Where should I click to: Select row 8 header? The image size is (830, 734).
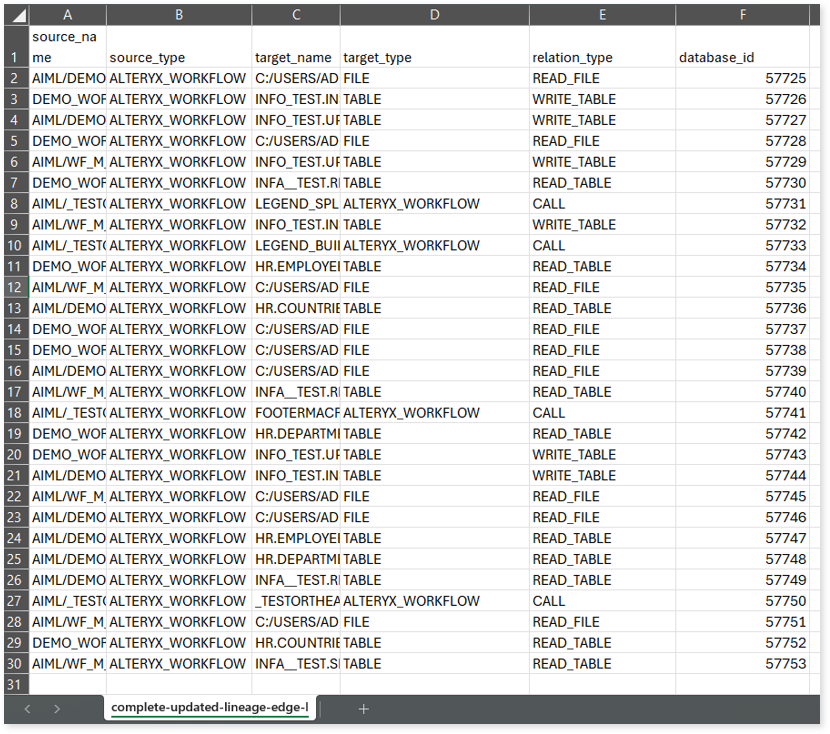coord(16,204)
